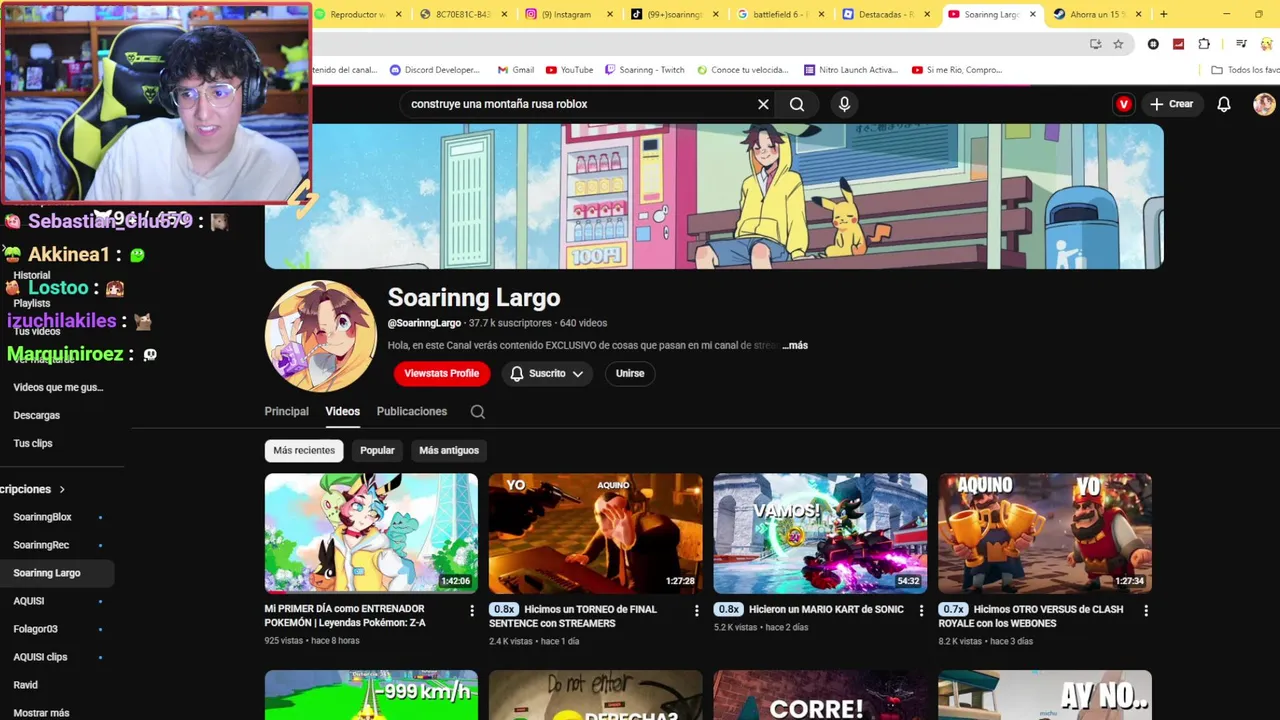Click the red V extension icon
This screenshot has height=720, width=1280.
(x=1124, y=104)
